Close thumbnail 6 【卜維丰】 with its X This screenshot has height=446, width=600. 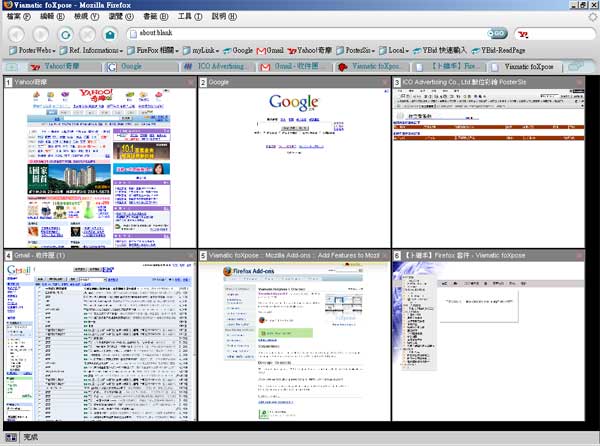[579, 255]
